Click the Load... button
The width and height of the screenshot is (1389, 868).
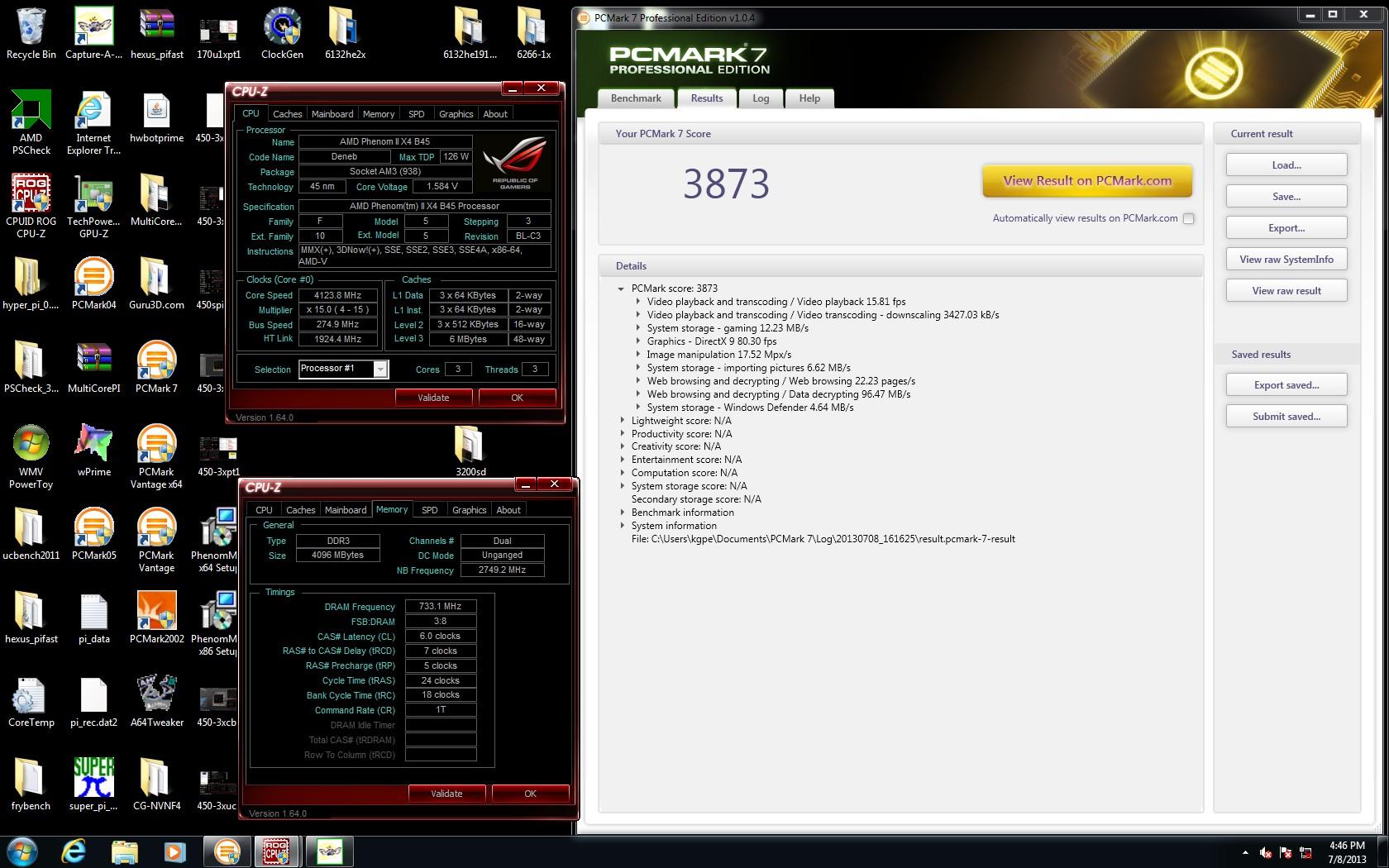click(1286, 165)
